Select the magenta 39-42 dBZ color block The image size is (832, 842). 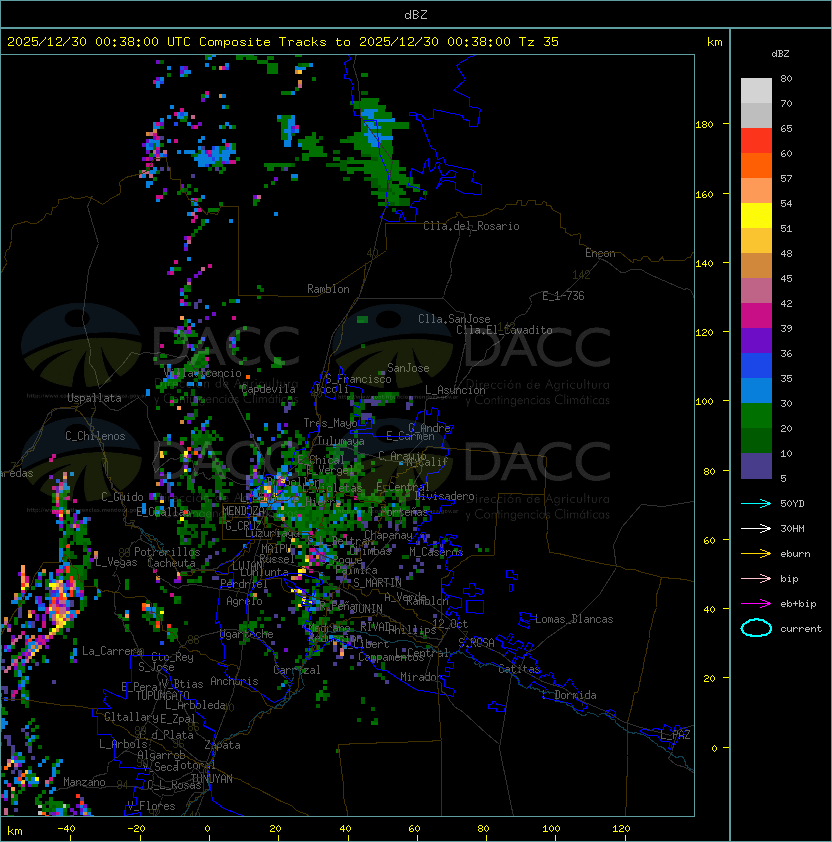[x=756, y=315]
